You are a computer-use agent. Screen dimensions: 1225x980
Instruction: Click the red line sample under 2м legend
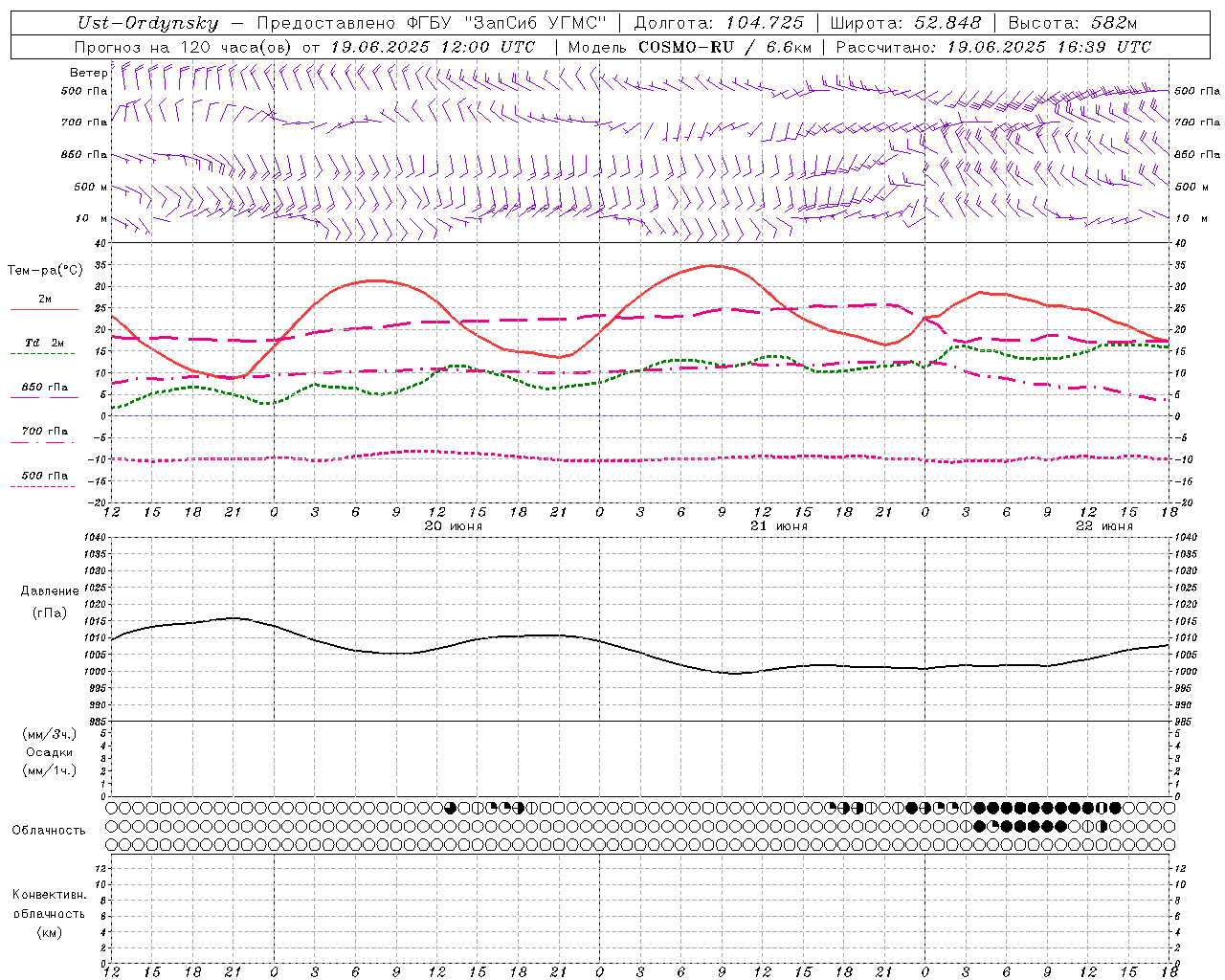[44, 310]
